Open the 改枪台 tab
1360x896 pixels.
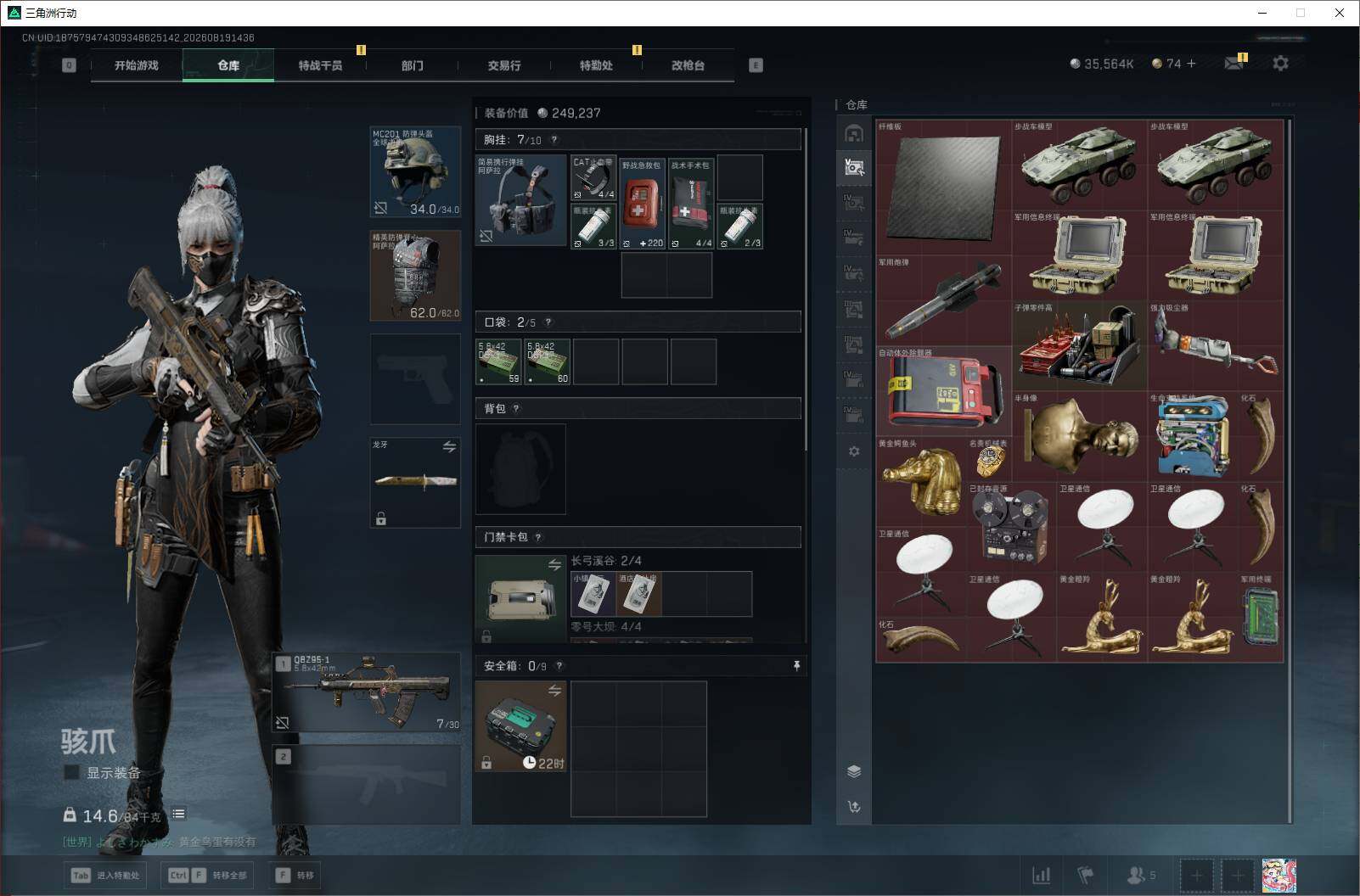pos(688,65)
